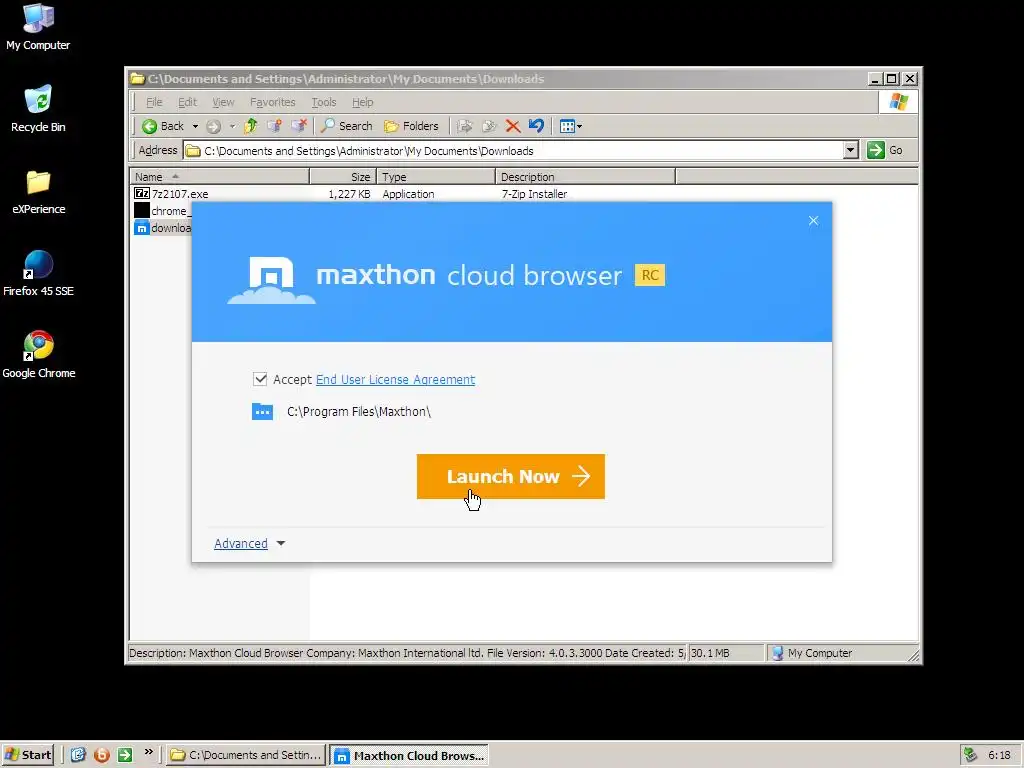Screen dimensions: 1024x768
Task: Sort by the Description column header
Action: 585,177
